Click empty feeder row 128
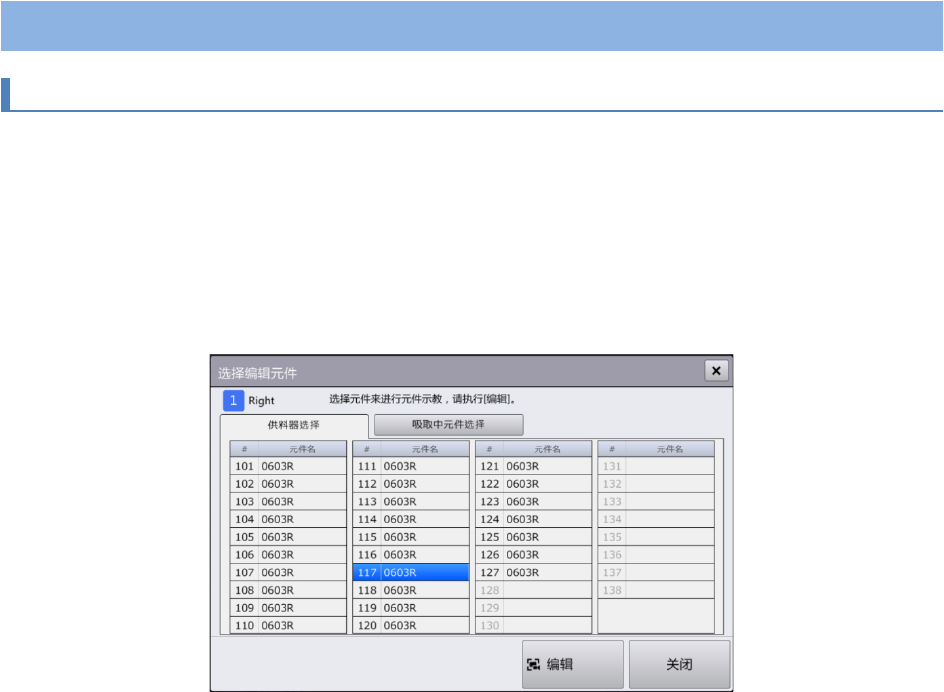 (x=533, y=590)
